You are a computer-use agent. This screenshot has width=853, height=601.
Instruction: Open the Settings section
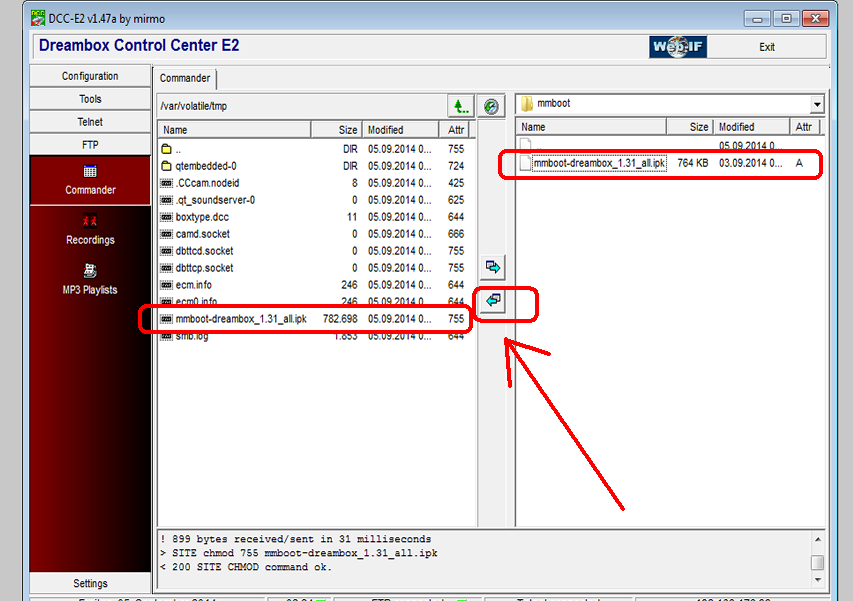[x=90, y=583]
